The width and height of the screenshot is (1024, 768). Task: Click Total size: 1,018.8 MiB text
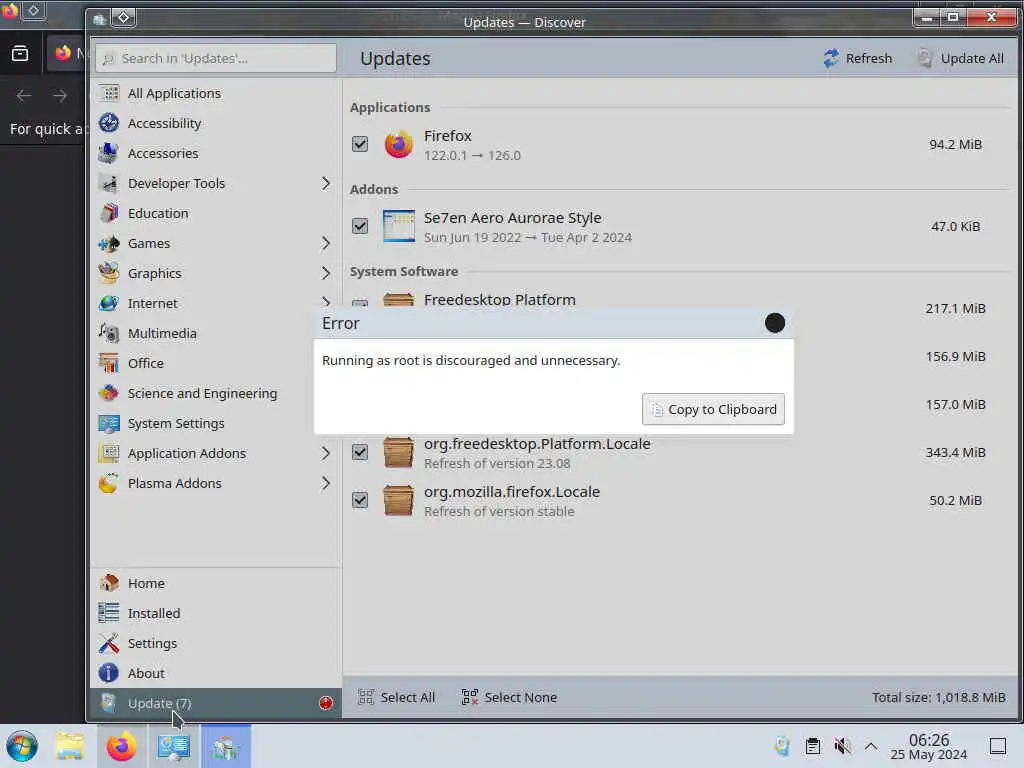[938, 697]
